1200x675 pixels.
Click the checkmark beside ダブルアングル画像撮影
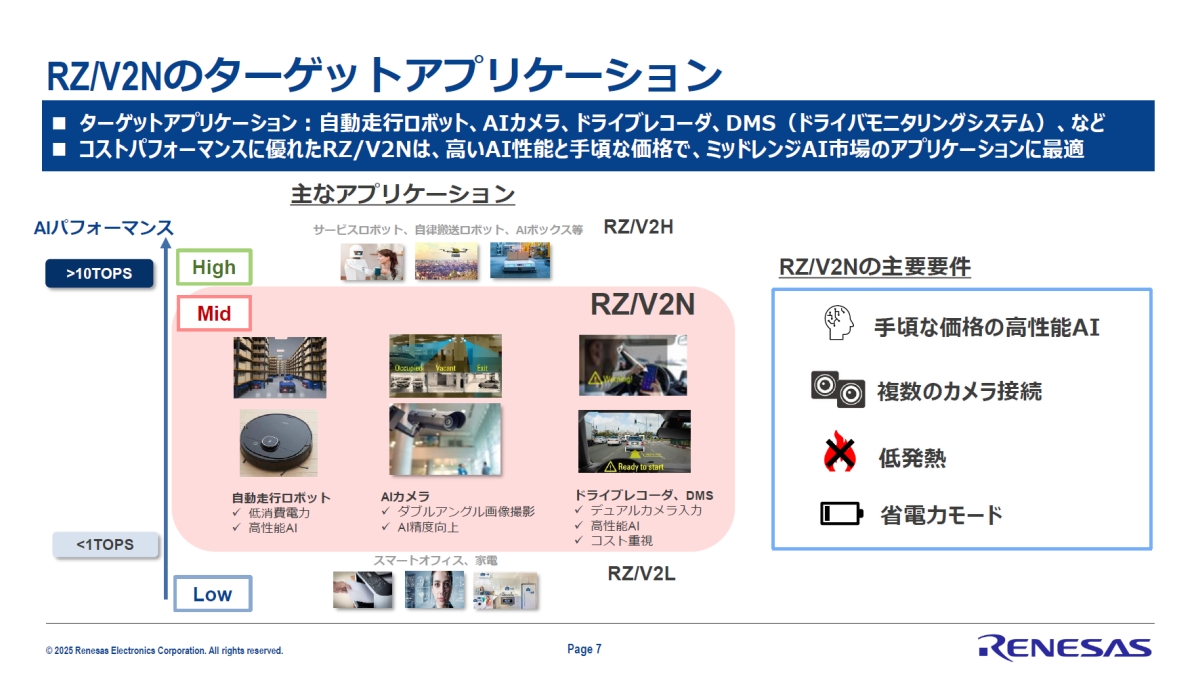tap(386, 511)
